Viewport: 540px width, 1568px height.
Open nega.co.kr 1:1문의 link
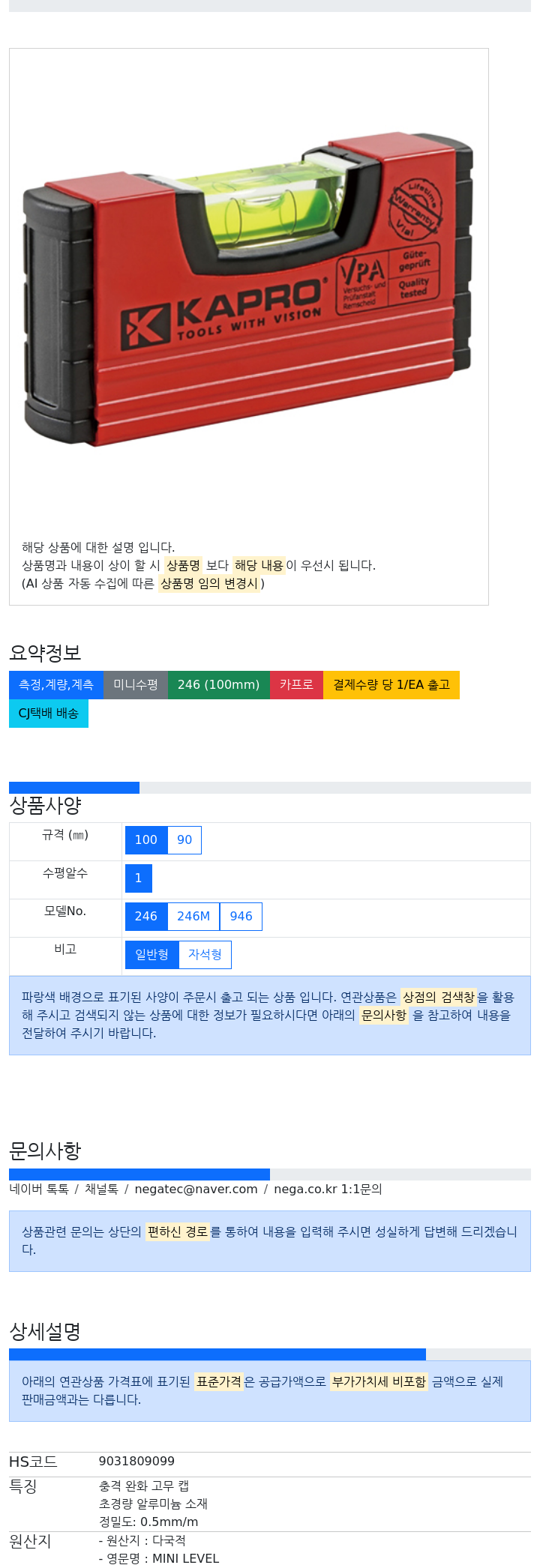pyautogui.click(x=328, y=1189)
